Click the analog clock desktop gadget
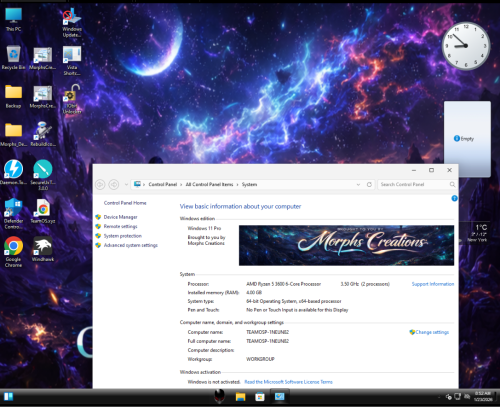The width and height of the screenshot is (500, 407). pyautogui.click(x=466, y=46)
